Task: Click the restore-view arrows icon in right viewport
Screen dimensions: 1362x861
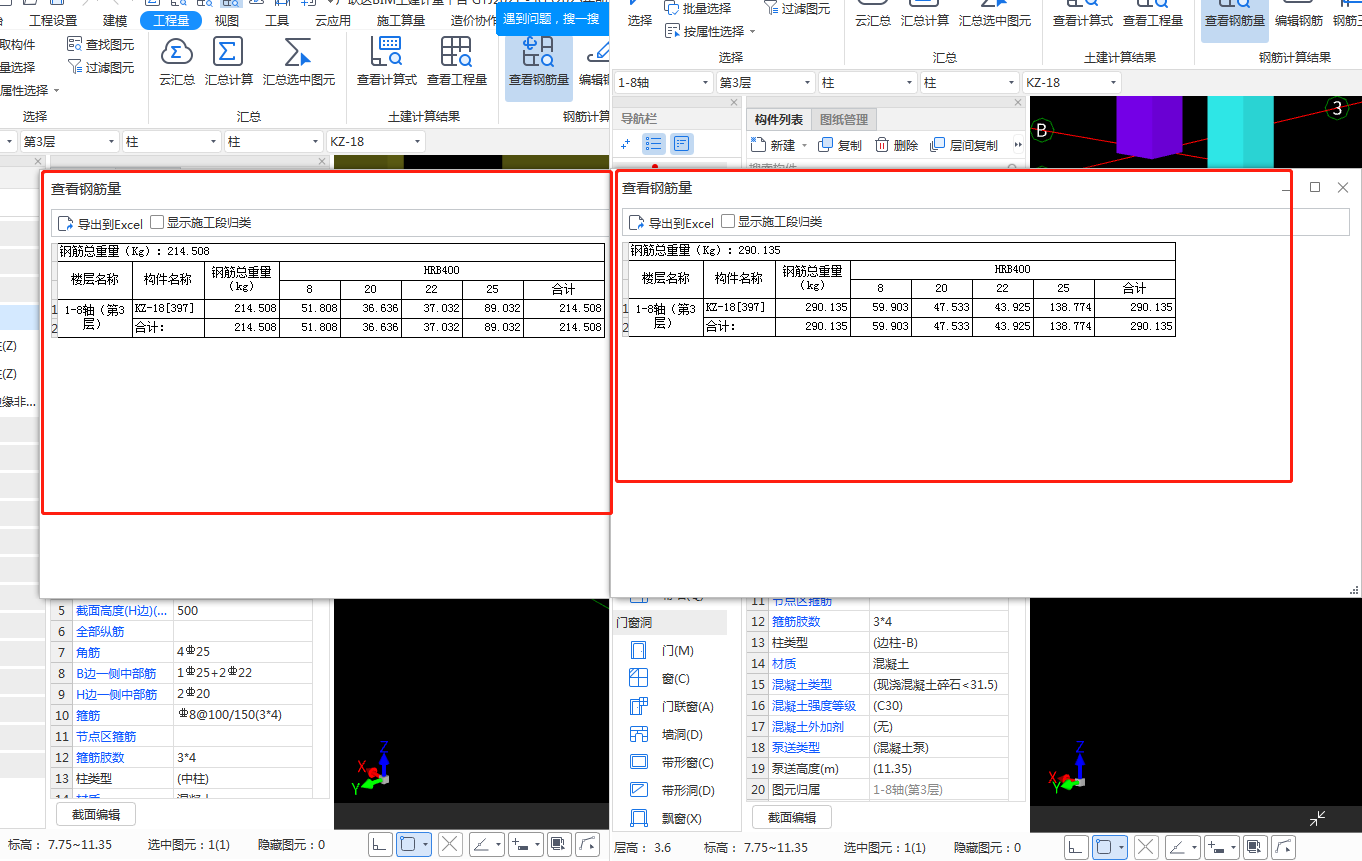Action: [x=1318, y=818]
